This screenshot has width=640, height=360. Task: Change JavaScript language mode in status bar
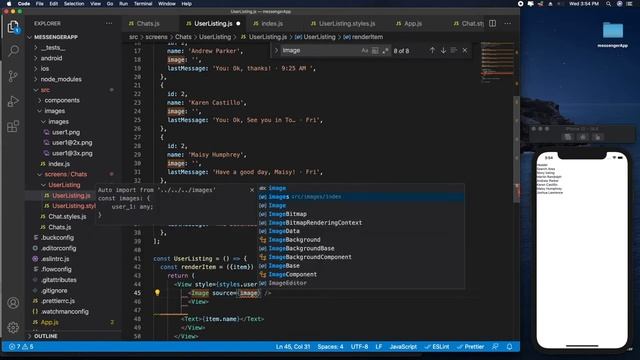(x=403, y=347)
